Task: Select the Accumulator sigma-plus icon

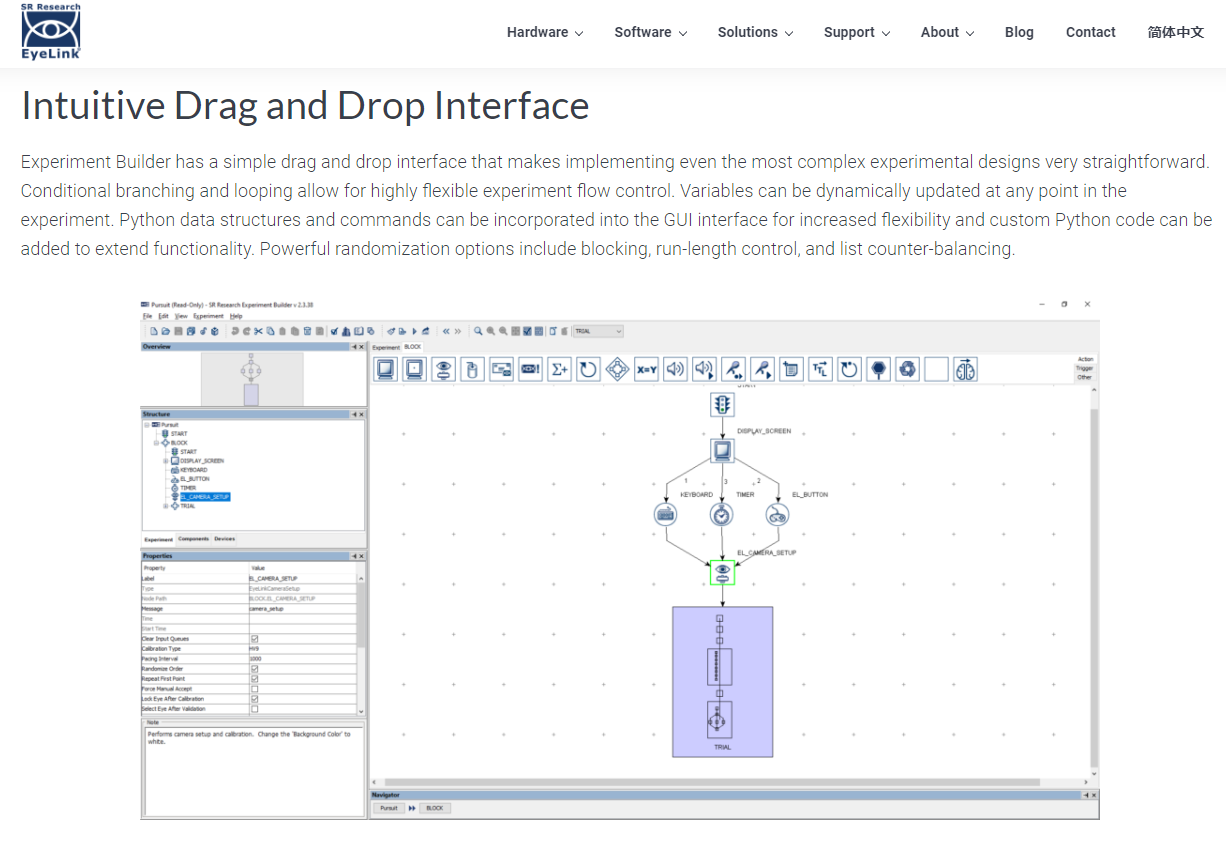Action: tap(560, 370)
